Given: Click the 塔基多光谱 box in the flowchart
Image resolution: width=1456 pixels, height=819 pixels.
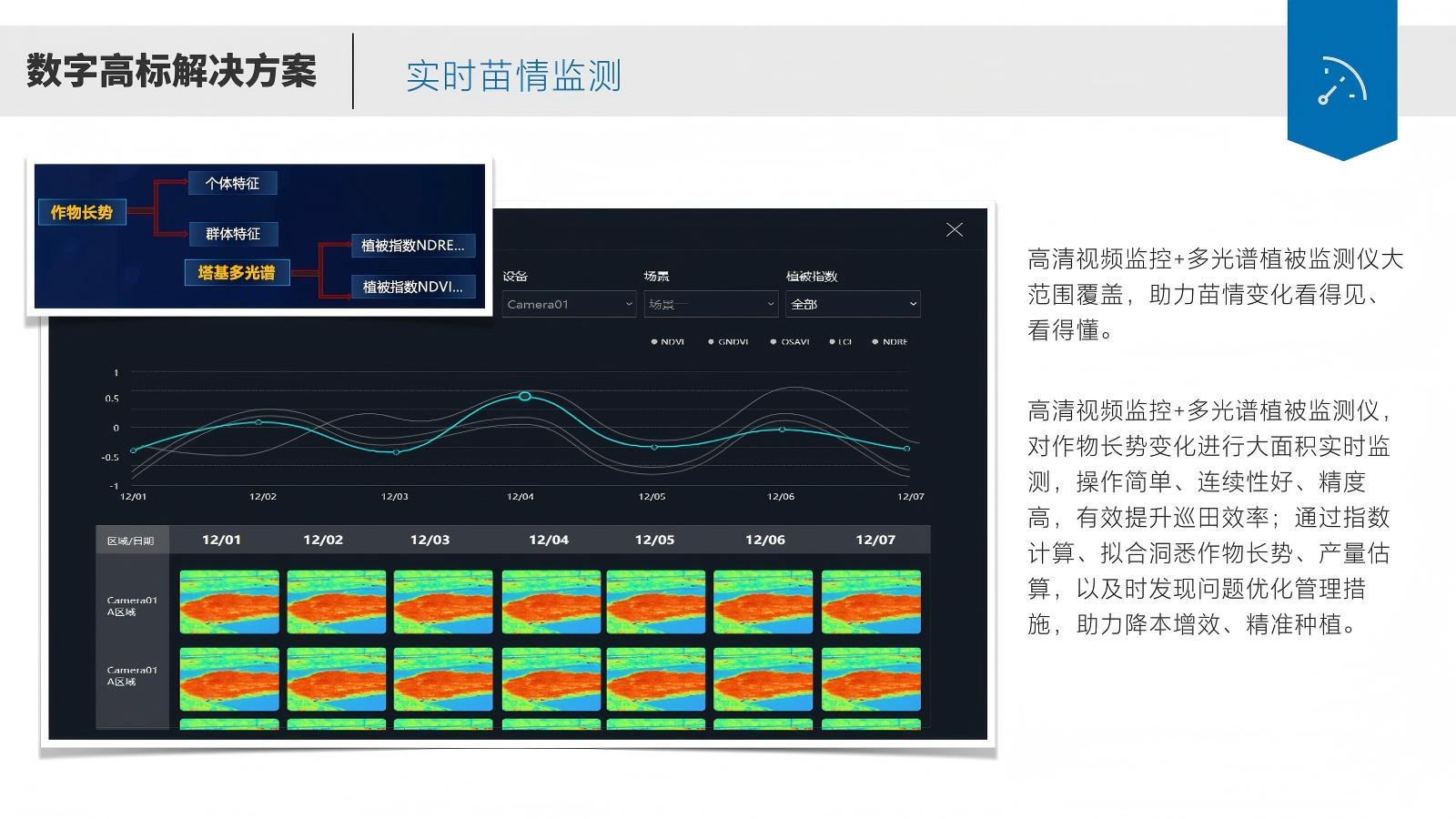Looking at the screenshot, I should pyautogui.click(x=237, y=272).
